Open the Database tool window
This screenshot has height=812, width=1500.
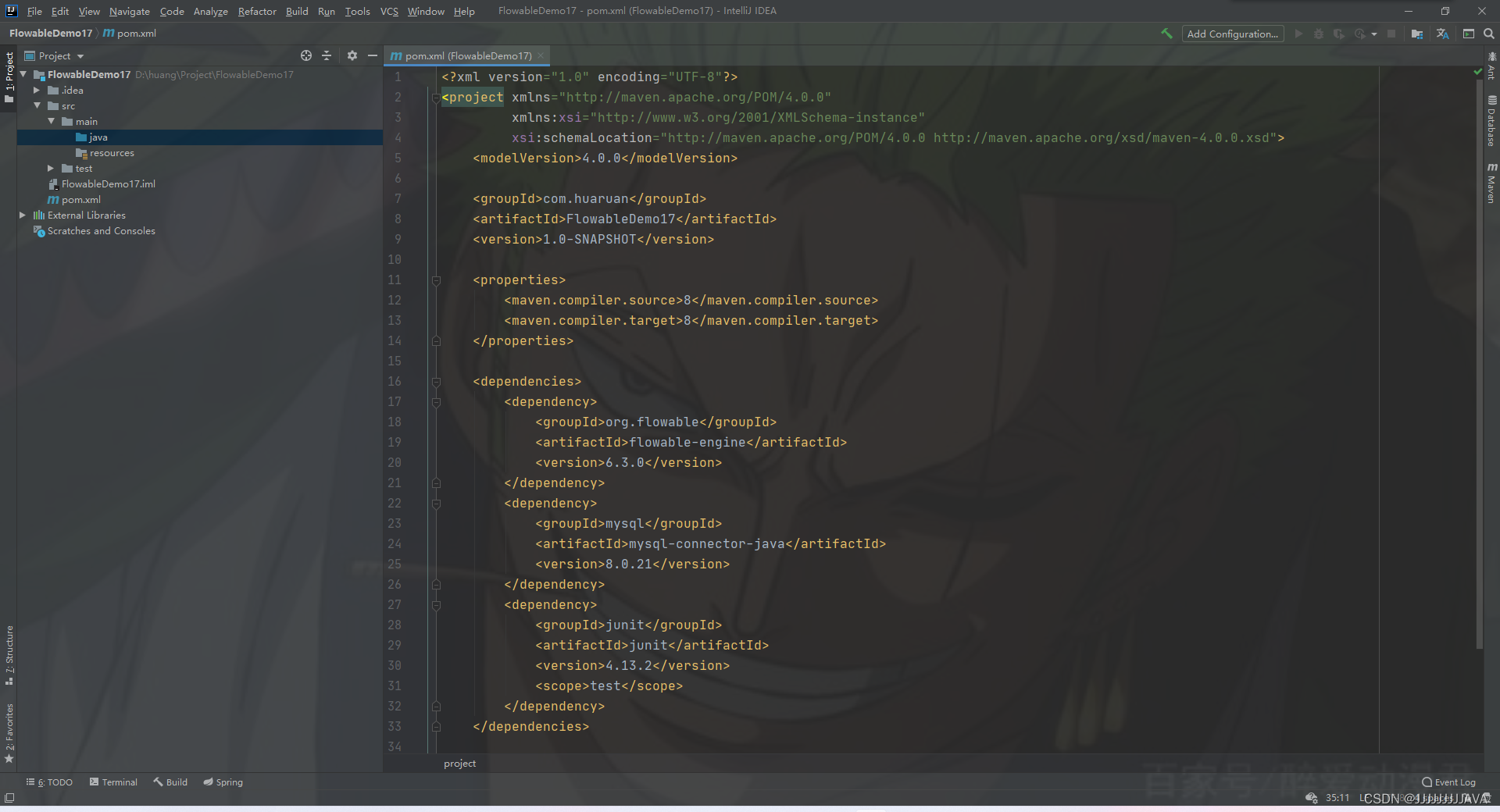point(1491,121)
